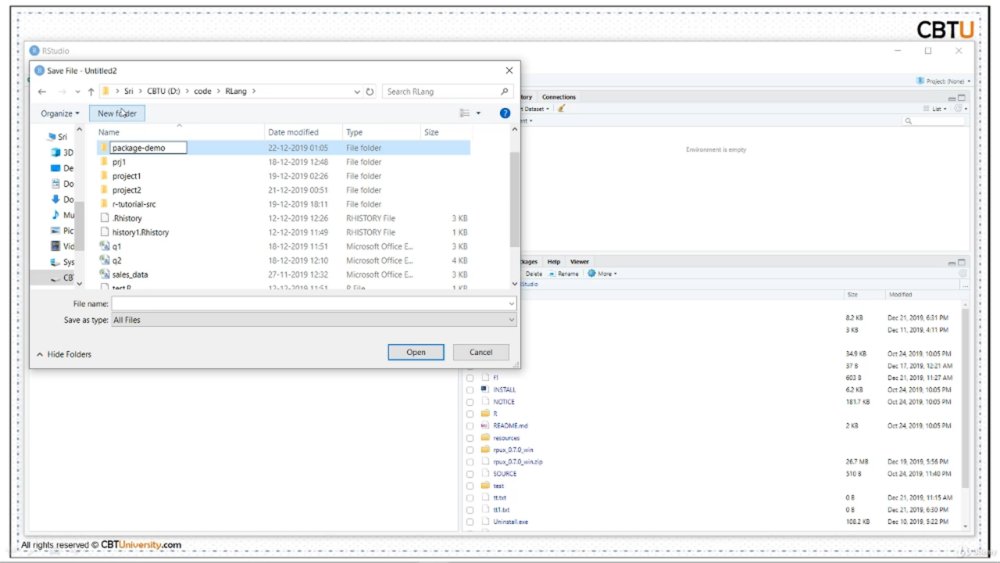Click the resources folder icon in Files pane
This screenshot has width=1000, height=563.
tap(485, 437)
